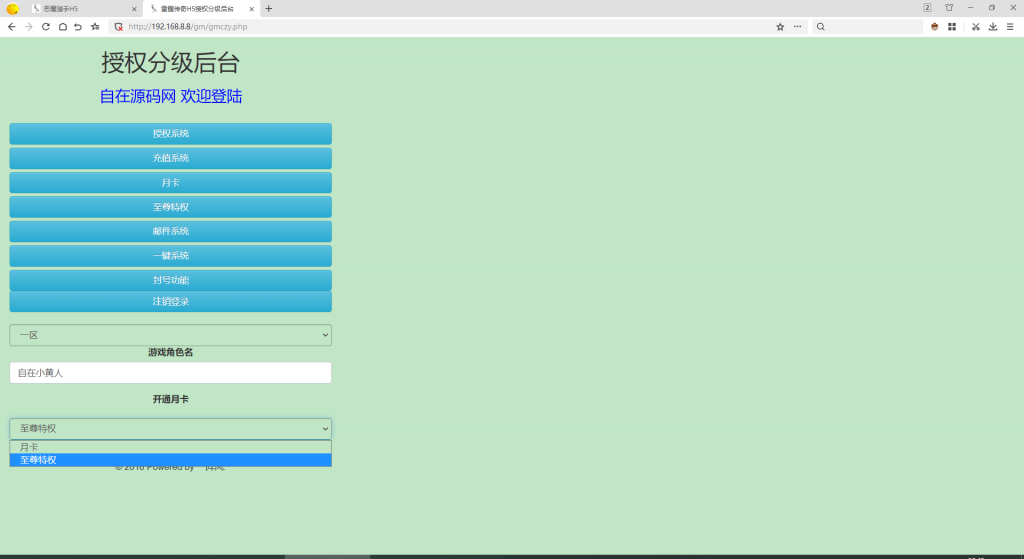This screenshot has width=1024, height=559.
Task: Go to the browser home page
Action: pos(62,27)
